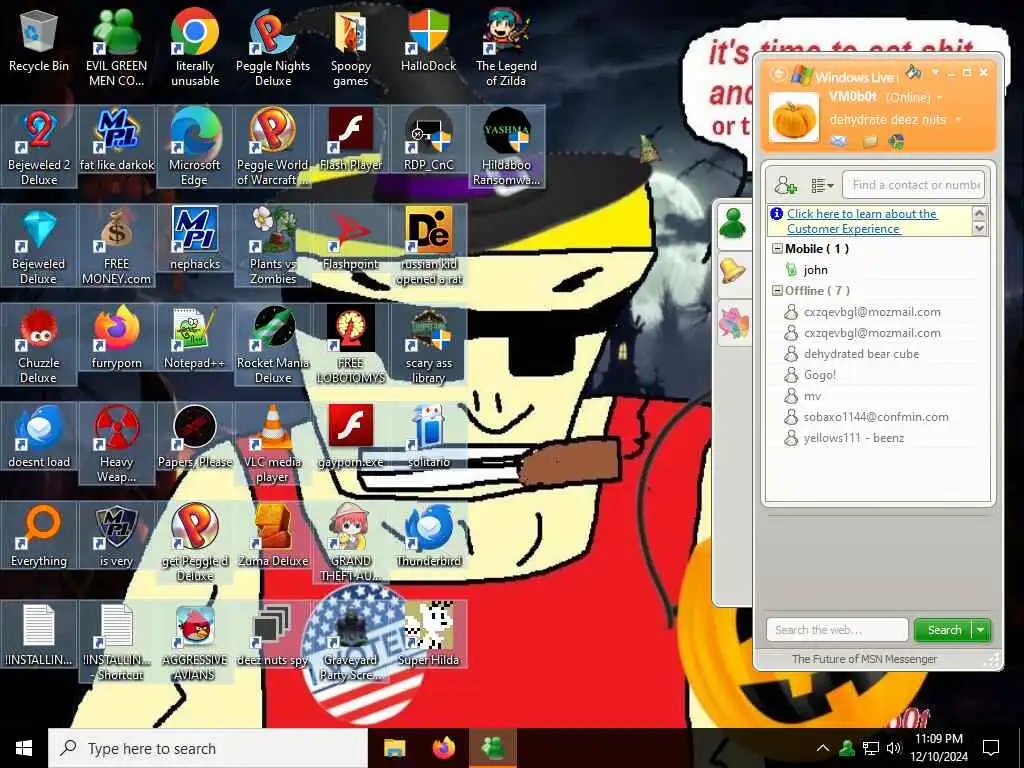Click the Find a contact or number field
This screenshot has height=768, width=1024.
click(x=913, y=185)
